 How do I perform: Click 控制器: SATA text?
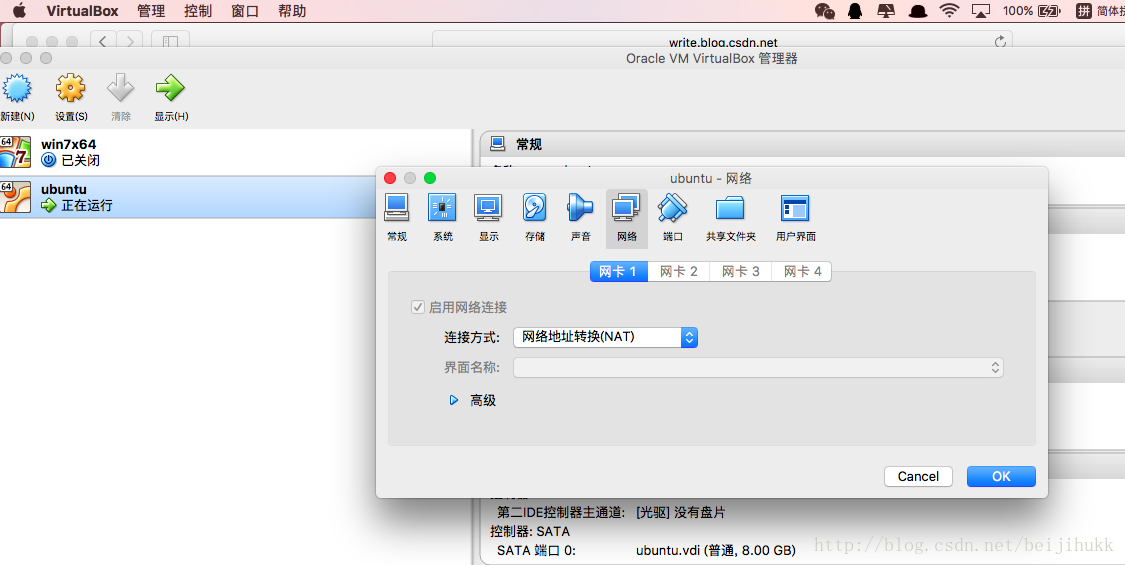[529, 531]
